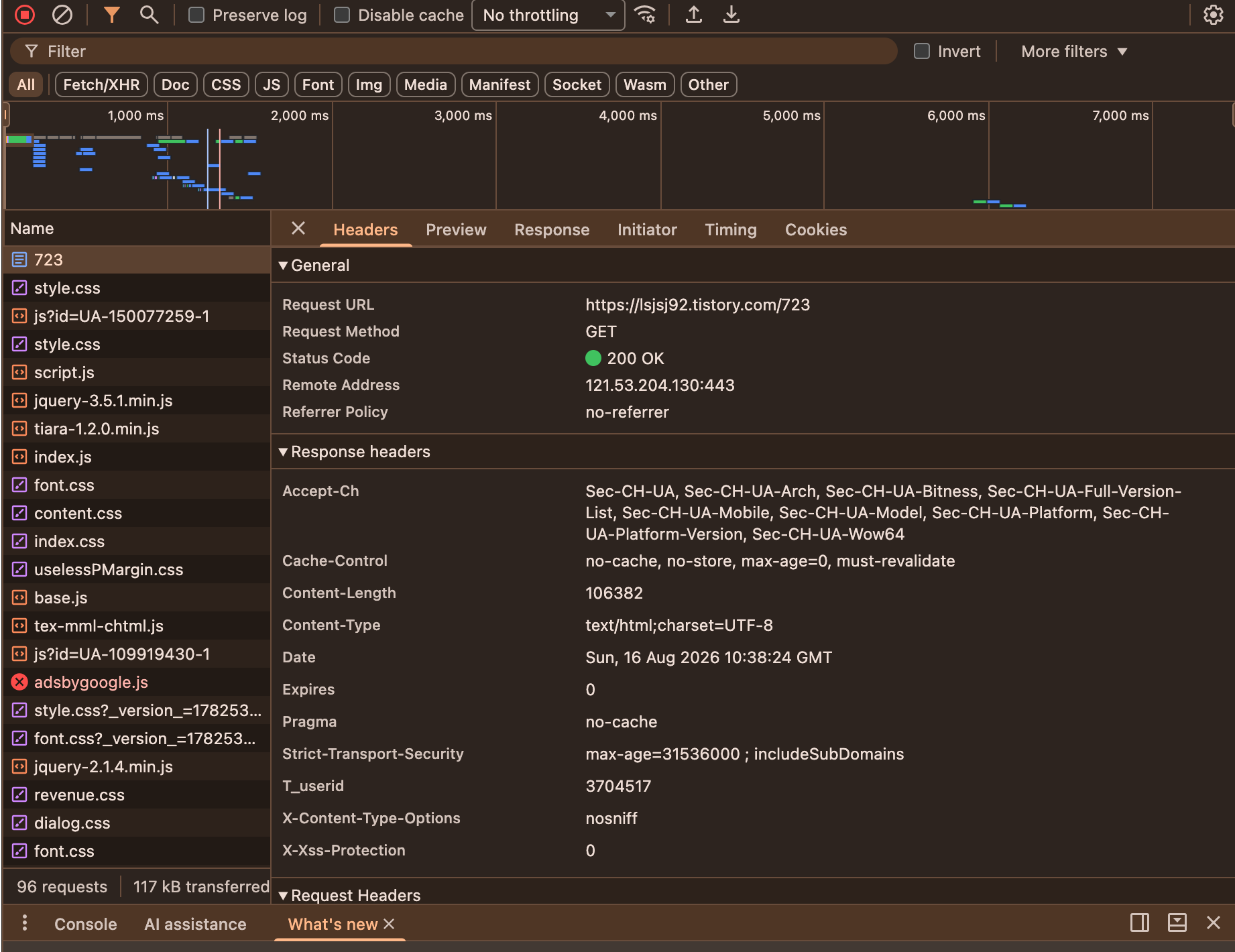Select the dialog.css request
This screenshot has width=1235, height=952.
pyautogui.click(x=137, y=823)
